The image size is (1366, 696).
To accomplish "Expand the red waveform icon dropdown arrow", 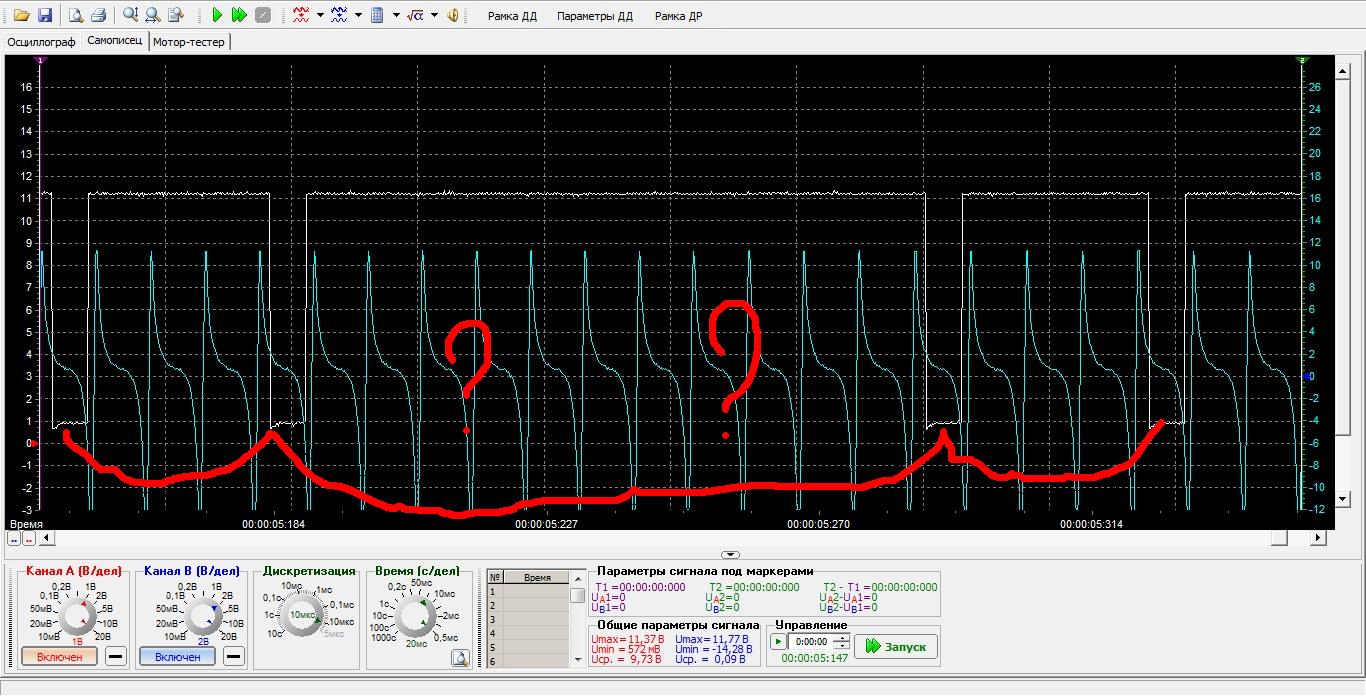I will [320, 15].
